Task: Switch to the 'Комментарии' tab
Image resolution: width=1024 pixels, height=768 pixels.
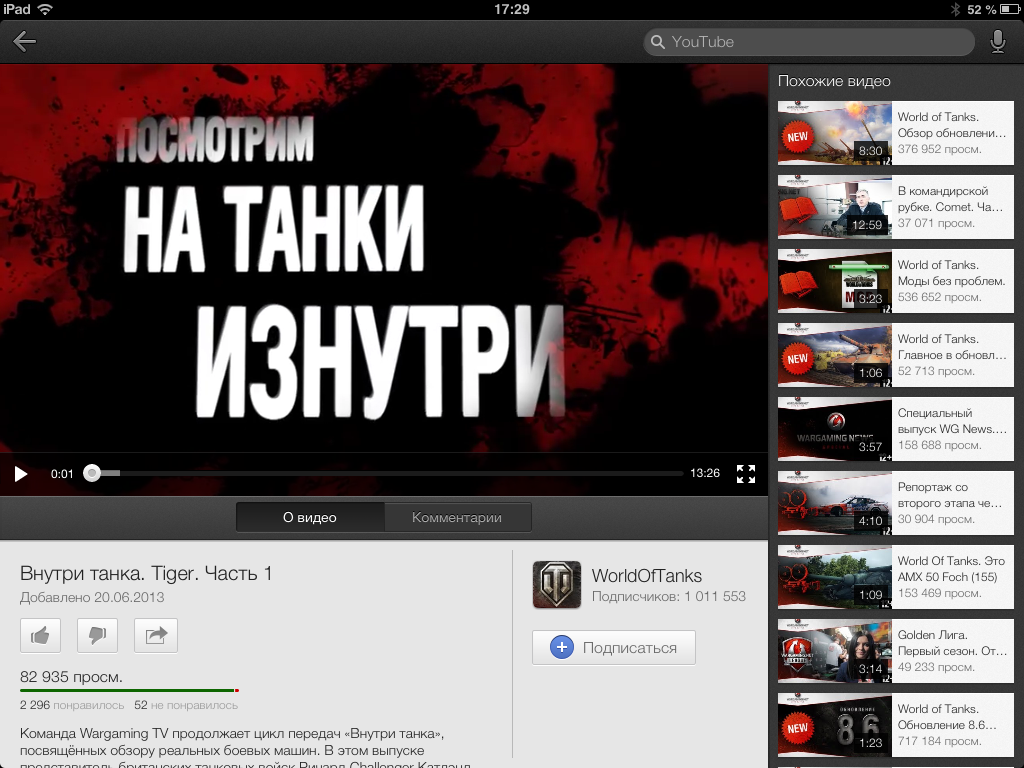Action: click(457, 517)
